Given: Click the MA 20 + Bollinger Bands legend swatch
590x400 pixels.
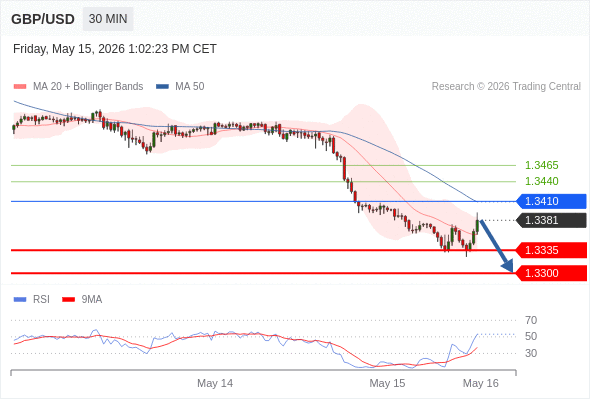Looking at the screenshot, I should click(x=20, y=87).
